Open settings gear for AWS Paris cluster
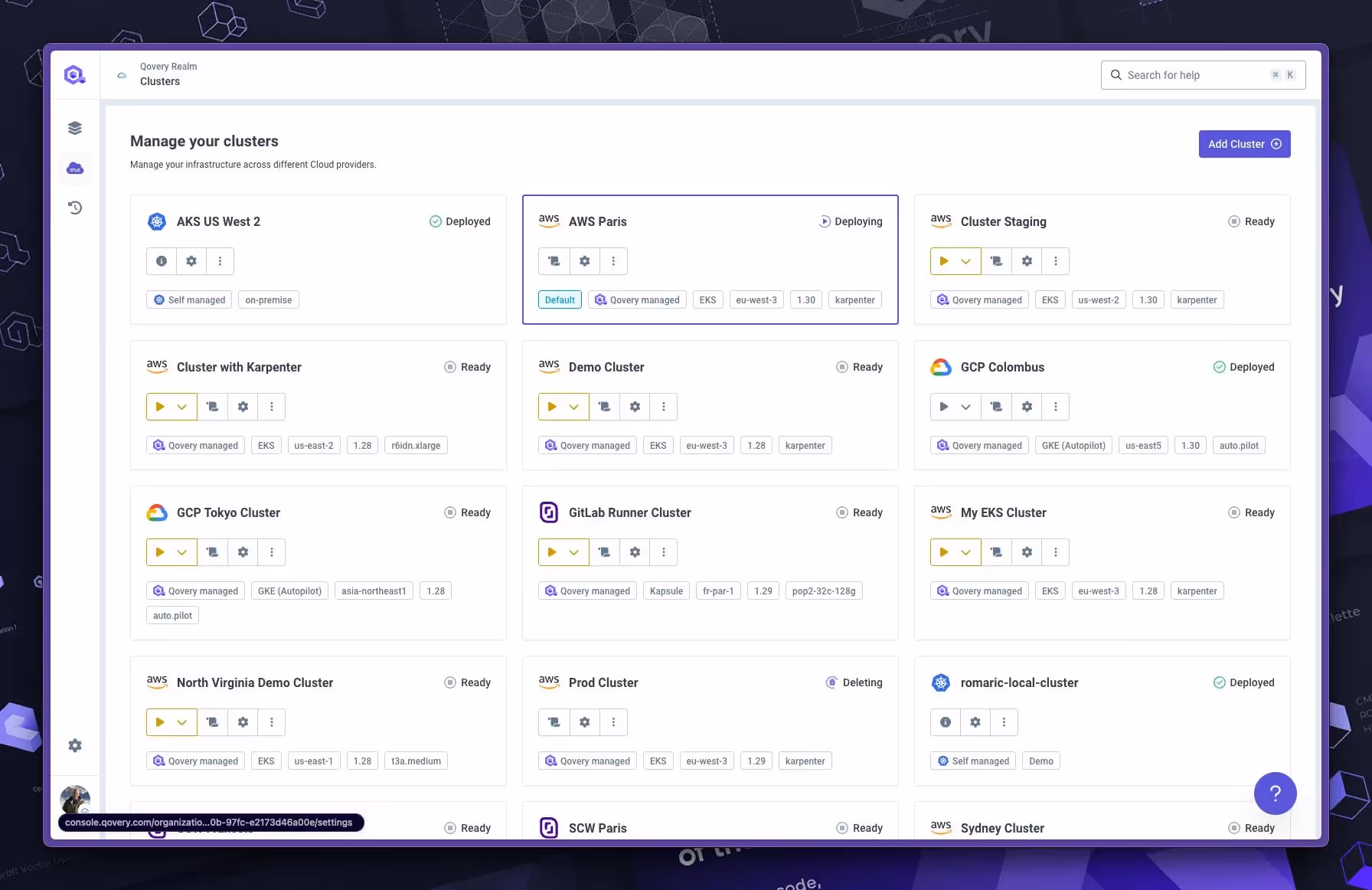Viewport: 1372px width, 890px height. [584, 260]
